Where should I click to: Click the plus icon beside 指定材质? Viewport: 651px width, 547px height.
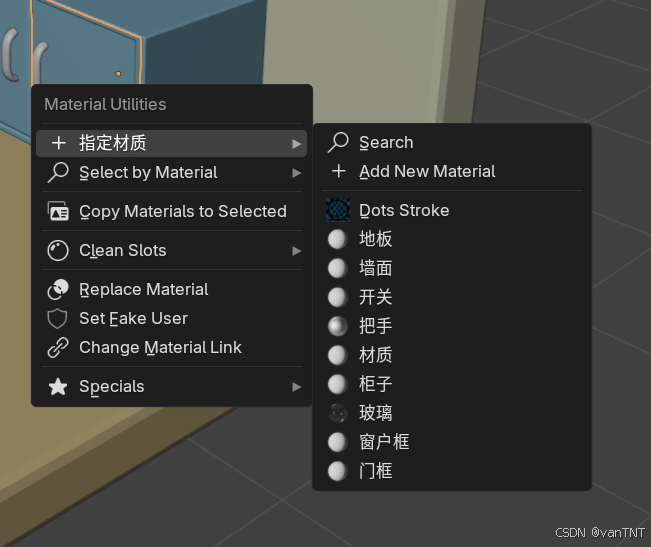pyautogui.click(x=59, y=143)
